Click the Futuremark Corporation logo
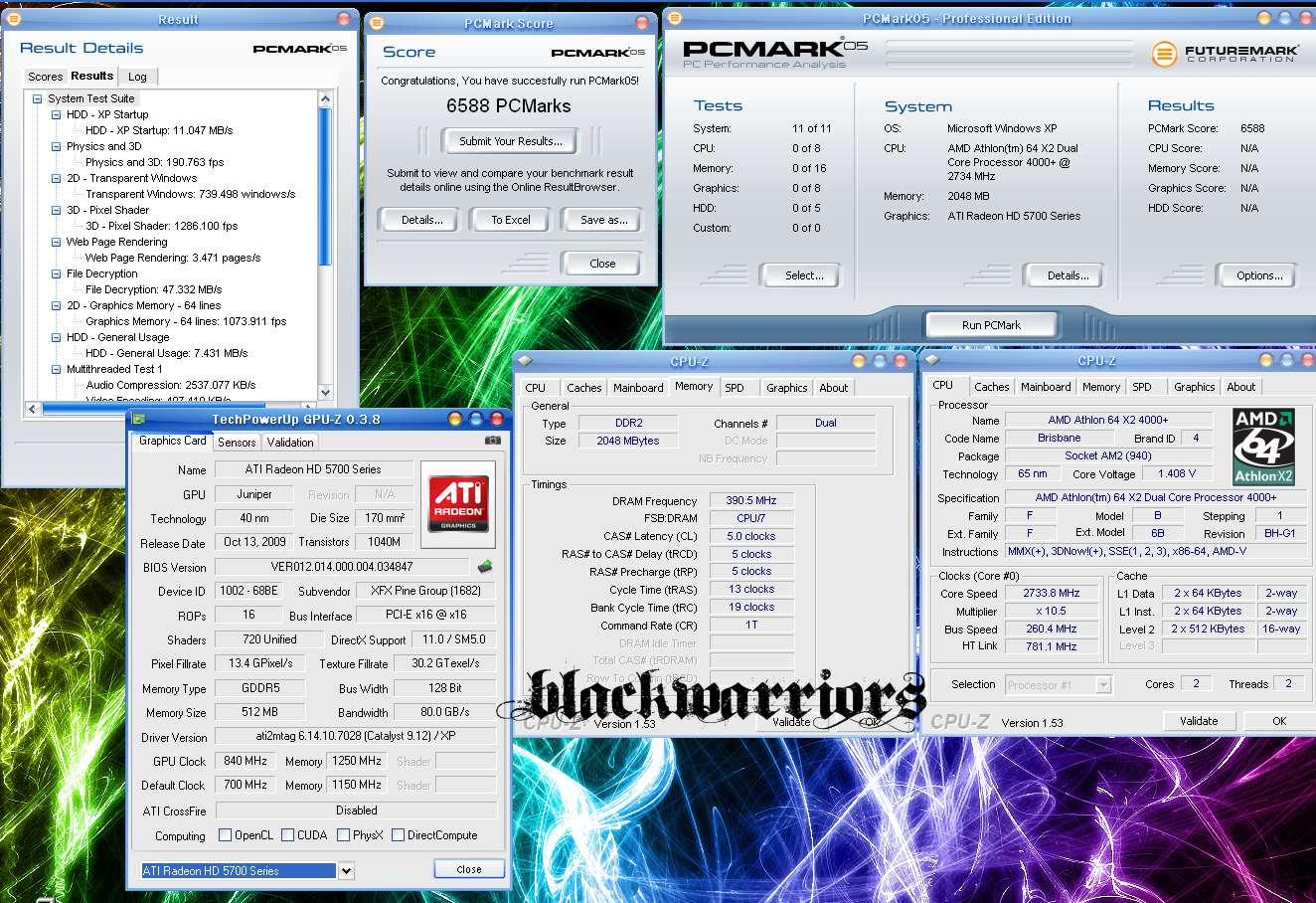1316x903 pixels. [x=1225, y=54]
